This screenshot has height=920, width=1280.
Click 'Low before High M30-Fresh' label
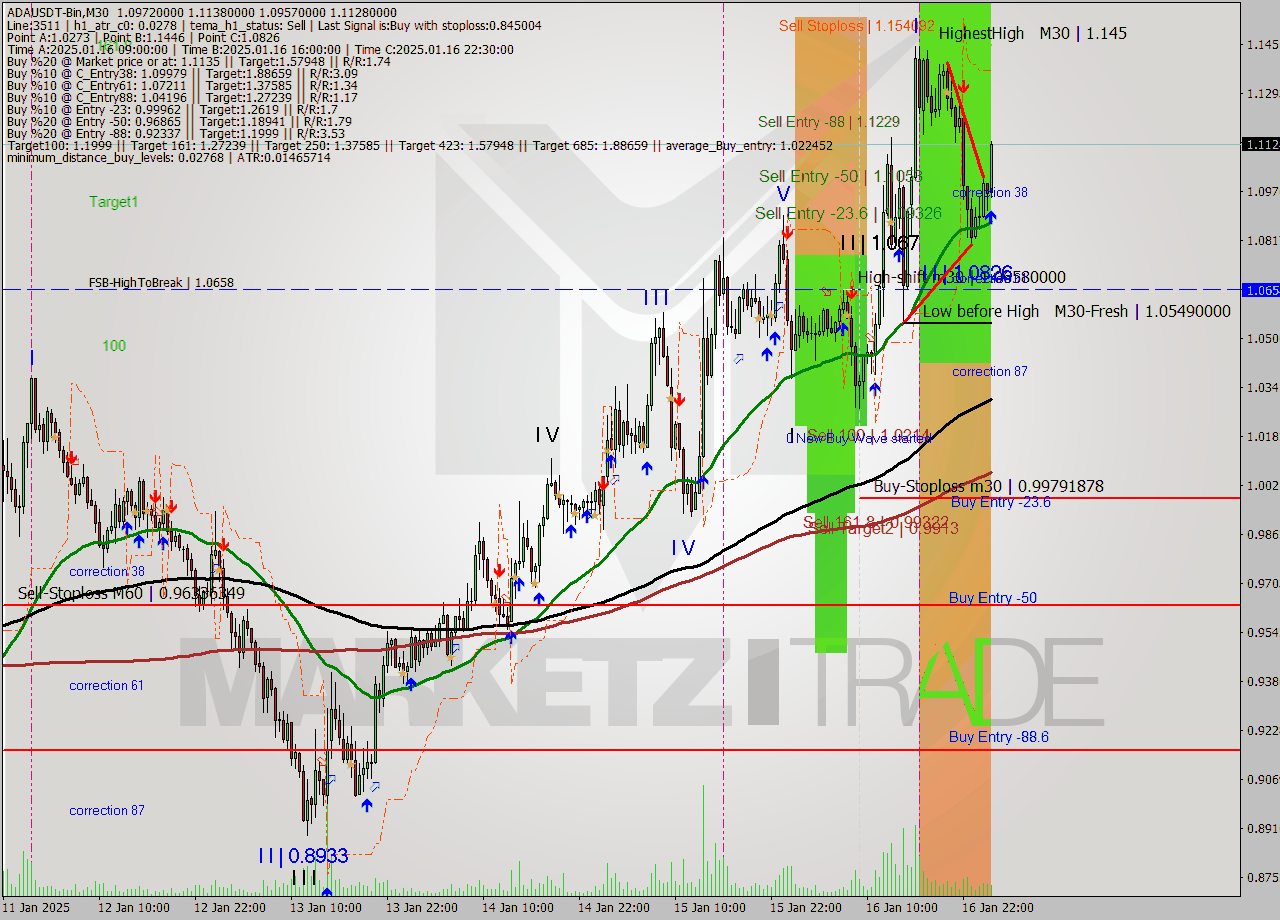click(x=1076, y=311)
